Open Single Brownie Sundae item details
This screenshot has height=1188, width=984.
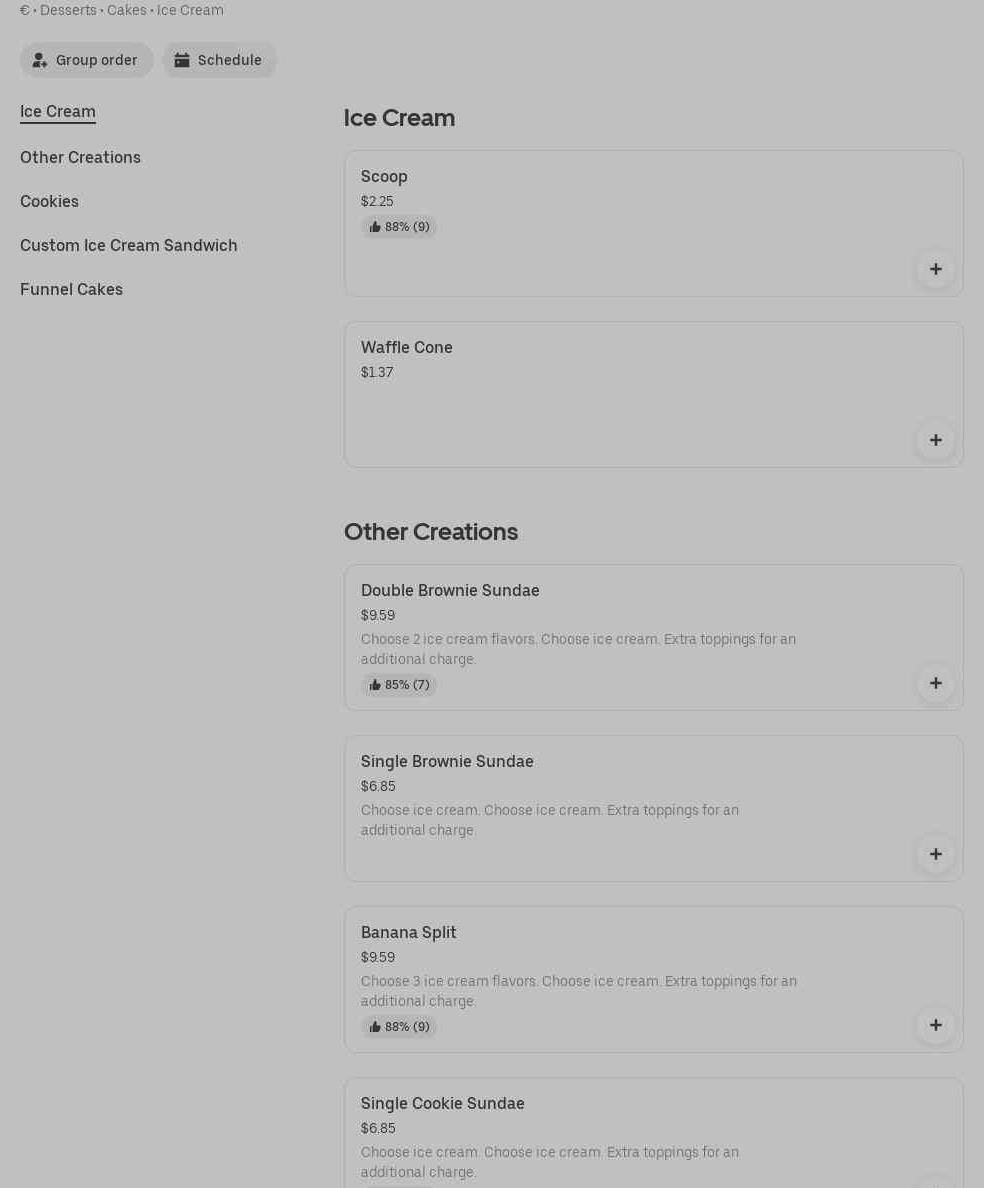pos(447,761)
